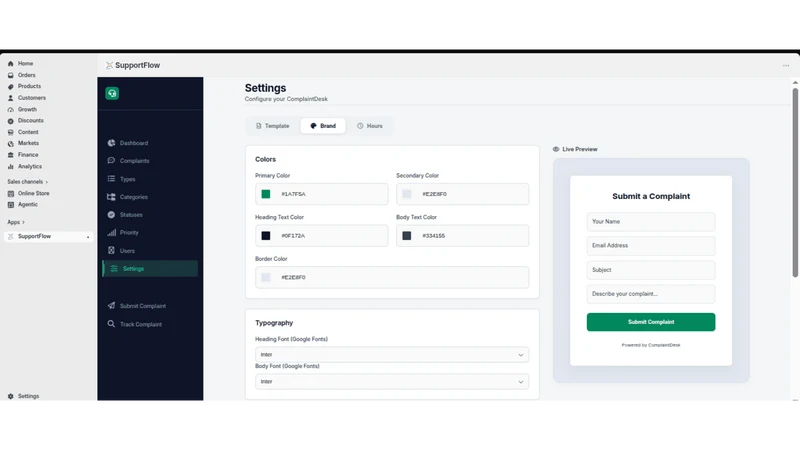Click the Orders icon

[11, 75]
